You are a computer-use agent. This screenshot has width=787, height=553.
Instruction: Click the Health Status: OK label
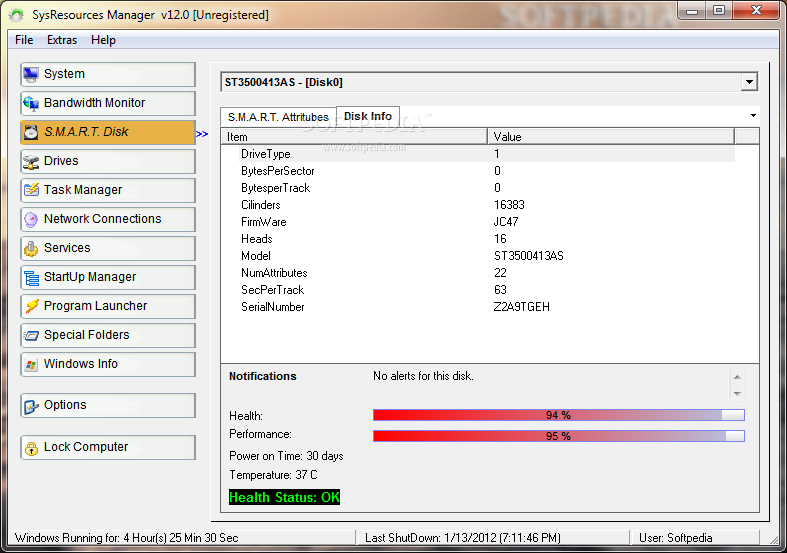[285, 497]
